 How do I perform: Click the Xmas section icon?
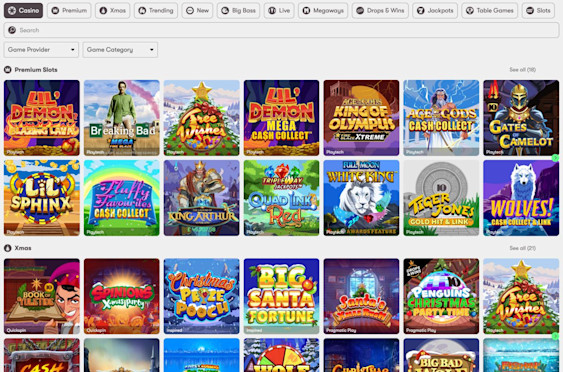(8, 248)
